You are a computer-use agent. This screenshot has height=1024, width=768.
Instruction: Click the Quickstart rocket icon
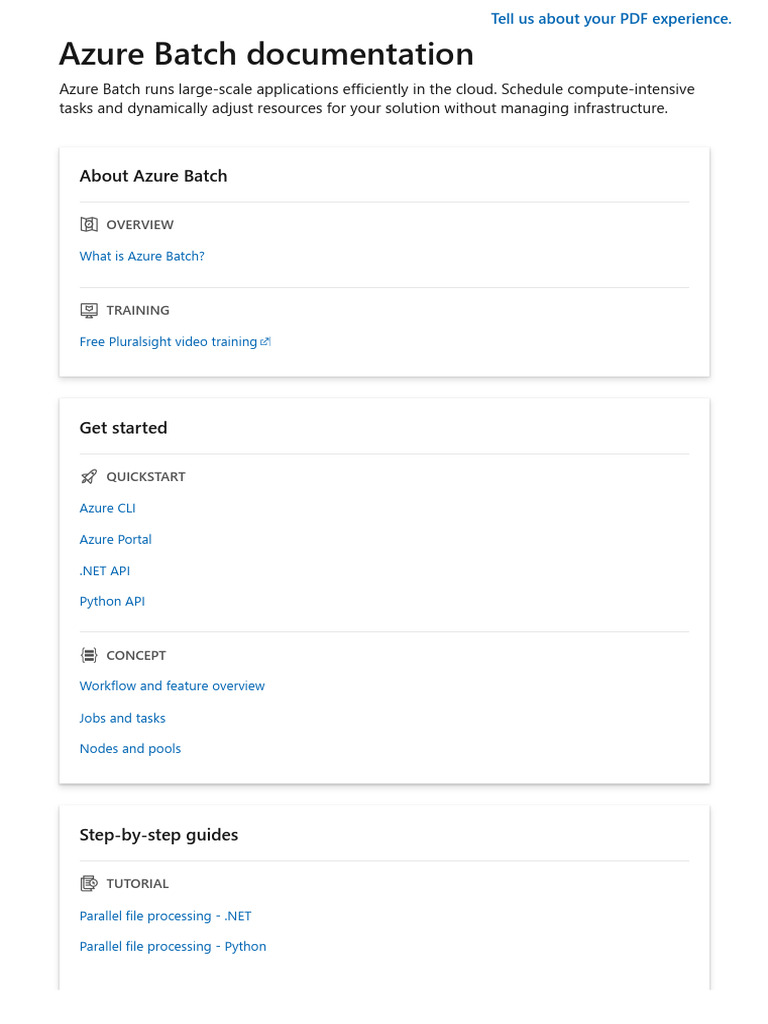[89, 477]
